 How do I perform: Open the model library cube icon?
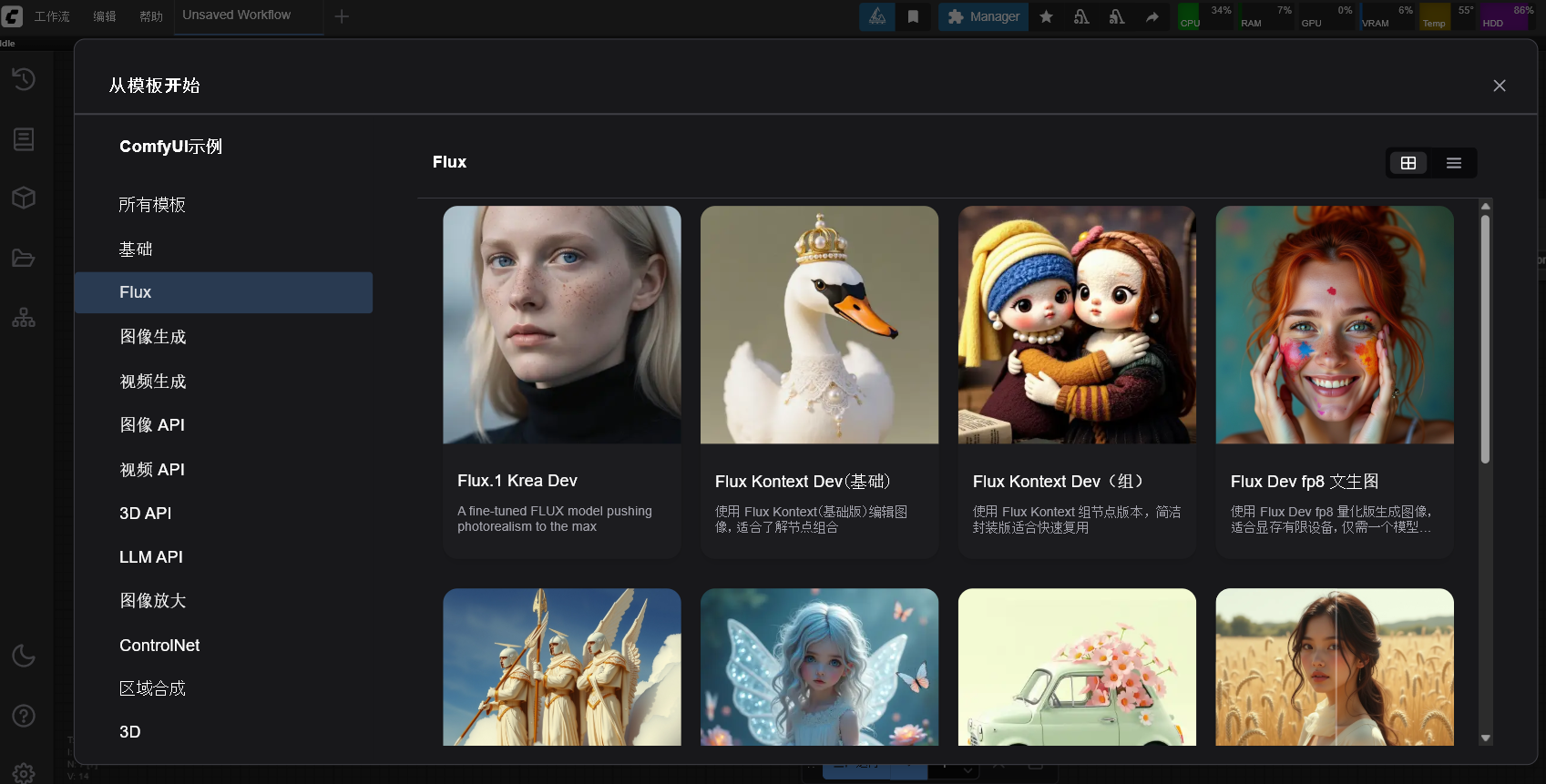[24, 198]
